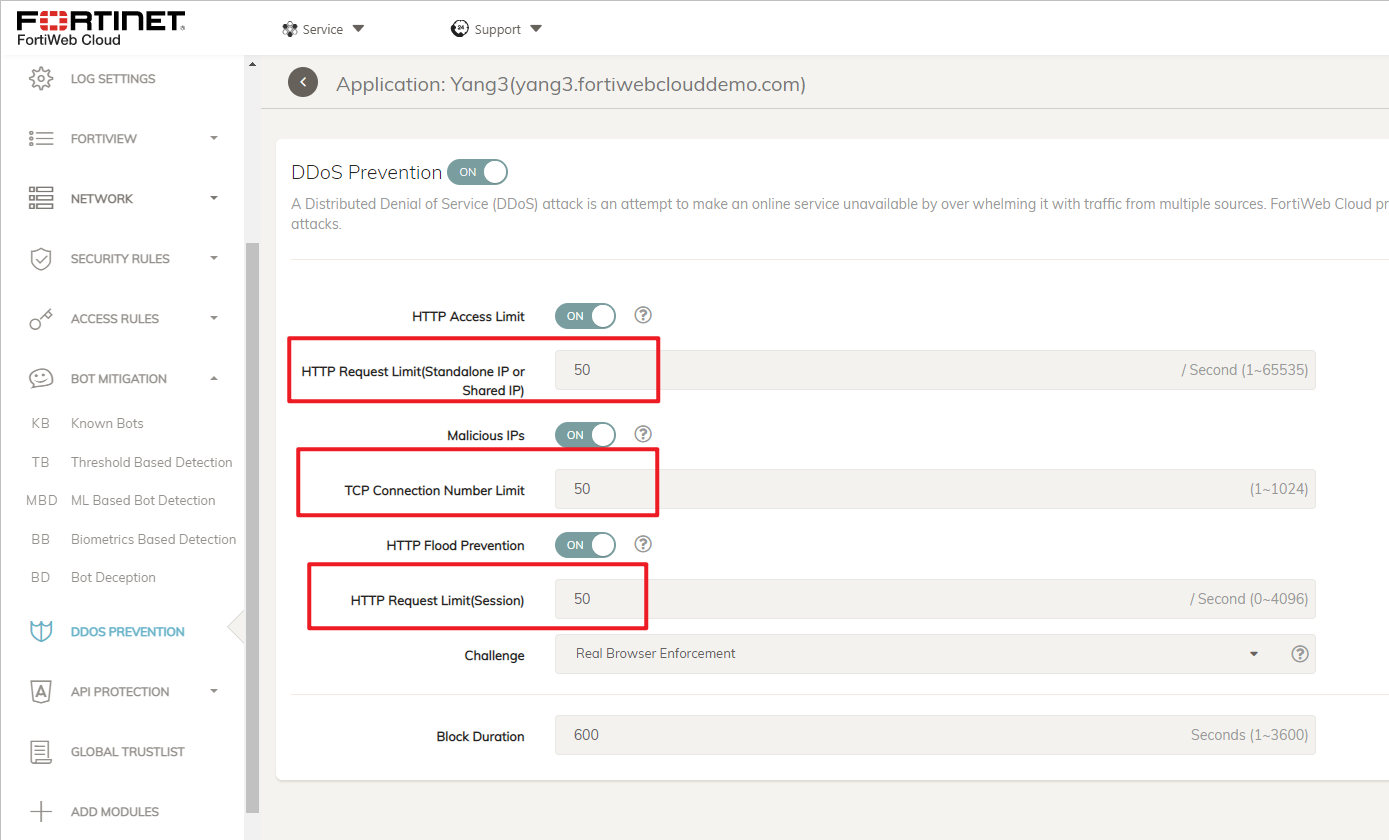Click the back arrow button near Application title
This screenshot has width=1389, height=840.
click(x=303, y=82)
